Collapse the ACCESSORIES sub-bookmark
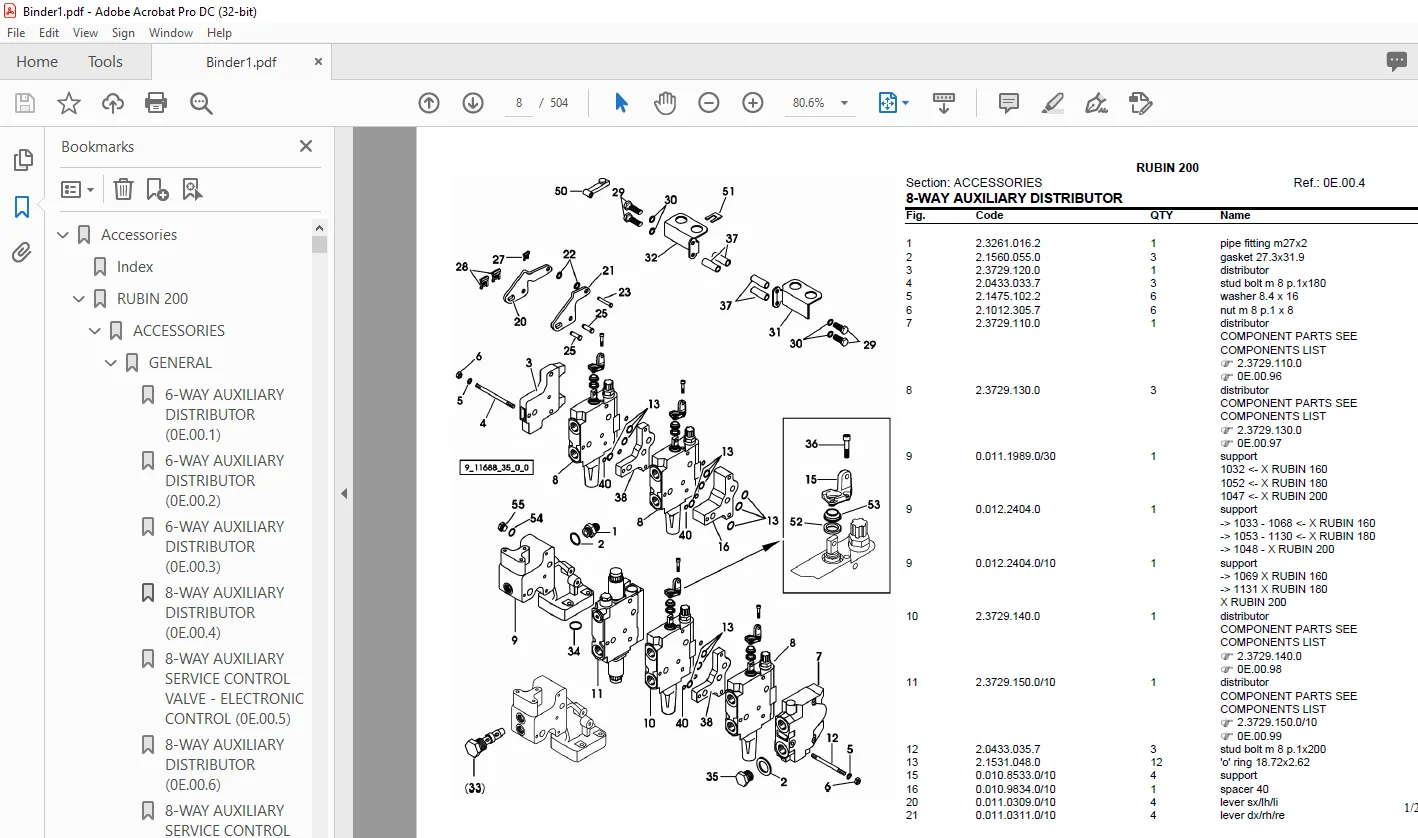This screenshot has height=838, width=1418. coord(96,331)
